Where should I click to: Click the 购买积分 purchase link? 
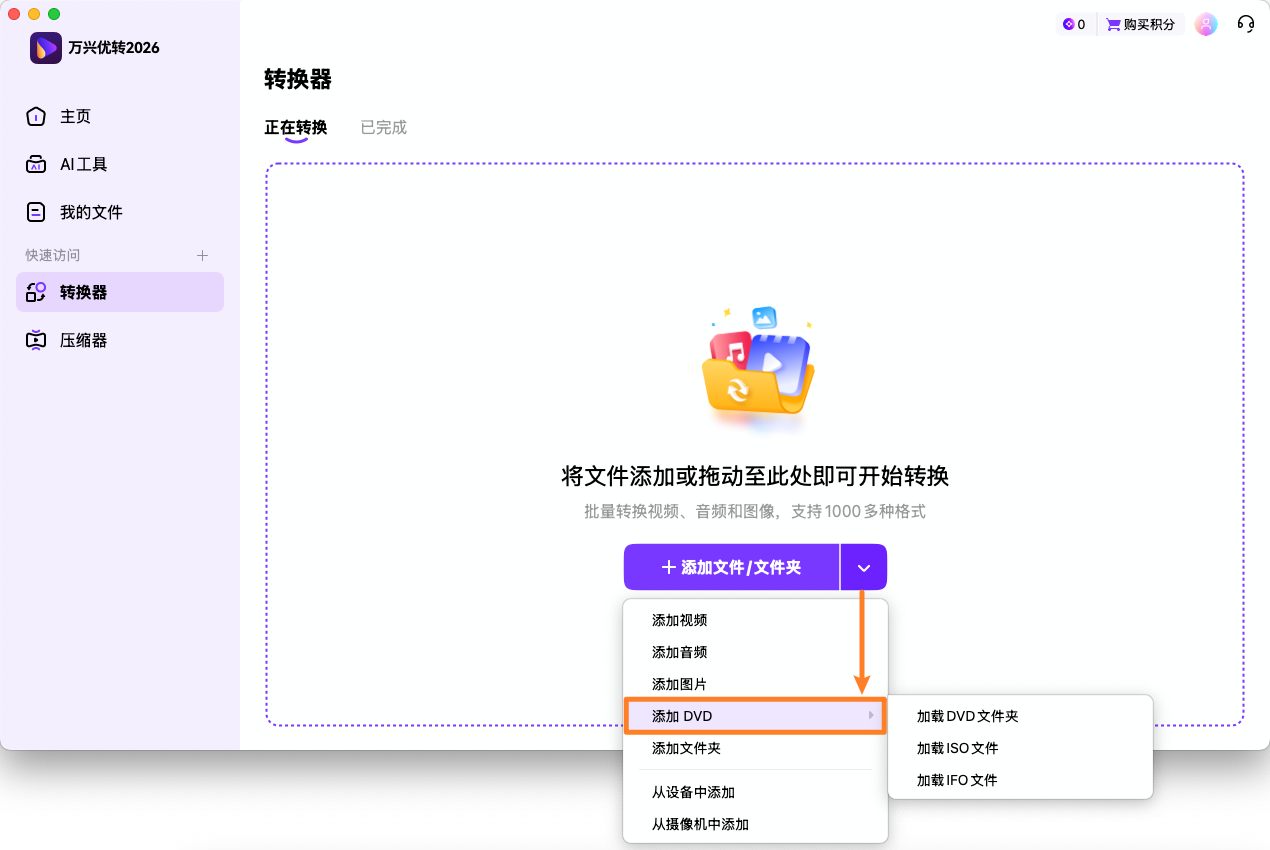pos(1141,23)
